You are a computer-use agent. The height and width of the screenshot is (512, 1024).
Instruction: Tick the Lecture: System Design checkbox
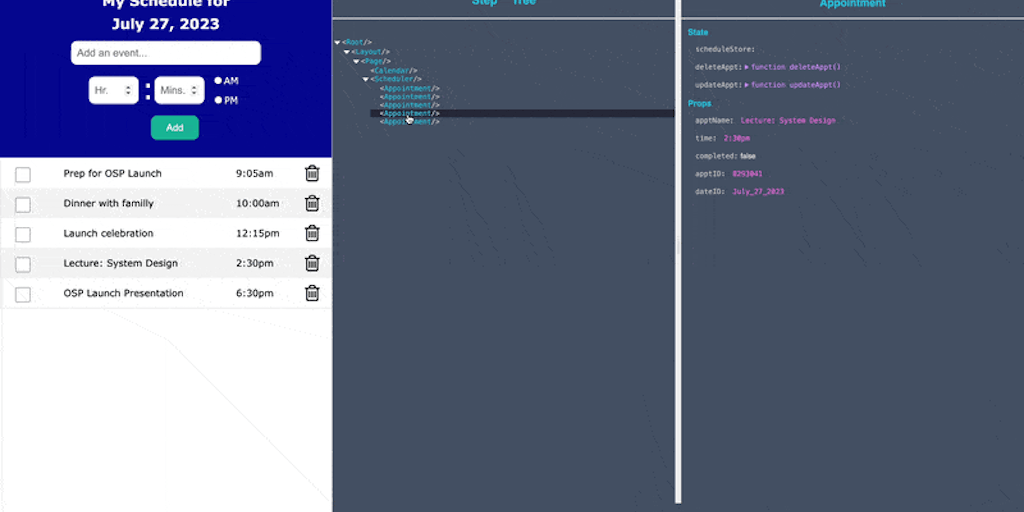coord(23,265)
